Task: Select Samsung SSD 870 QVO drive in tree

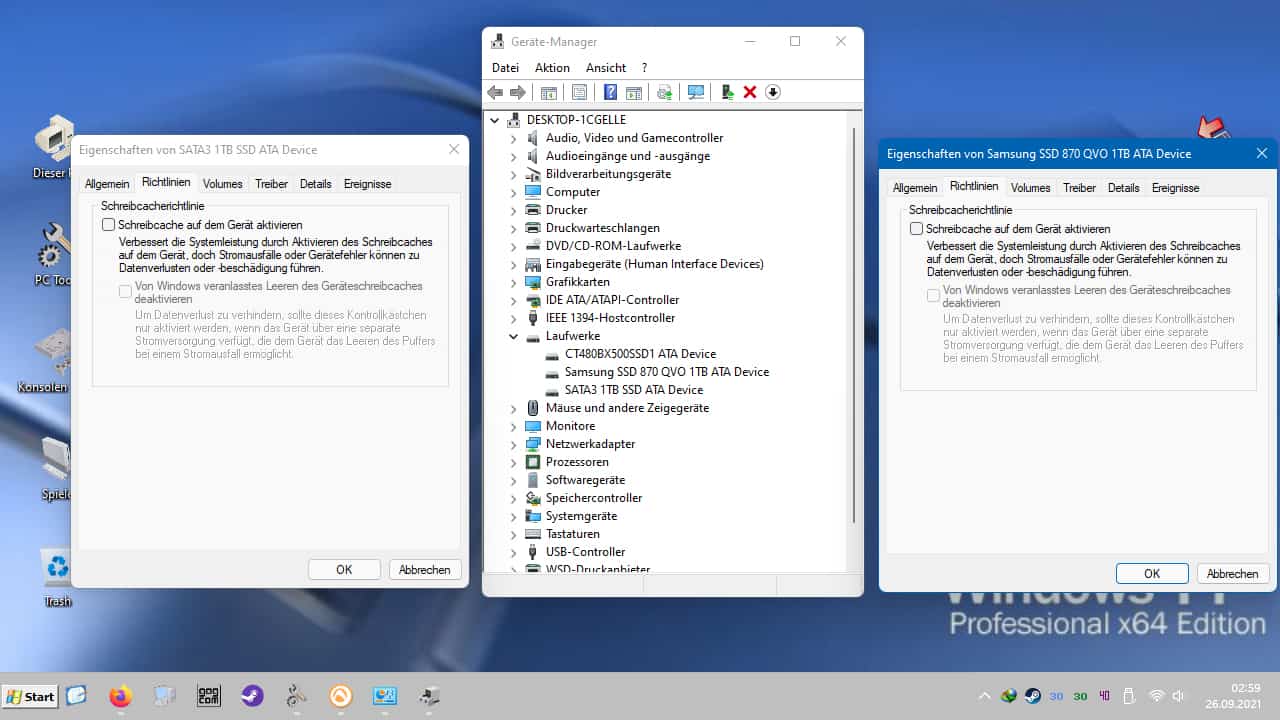Action: click(x=667, y=372)
